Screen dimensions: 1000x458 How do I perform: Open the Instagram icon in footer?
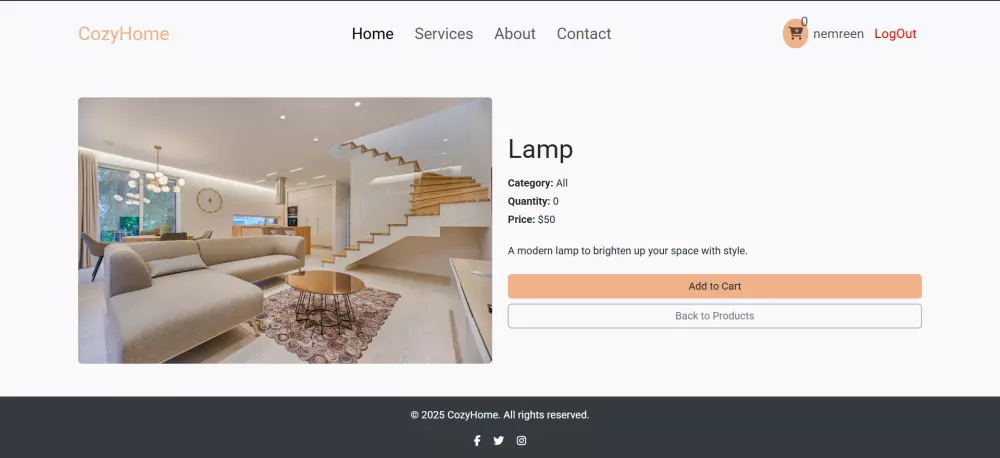[521, 441]
